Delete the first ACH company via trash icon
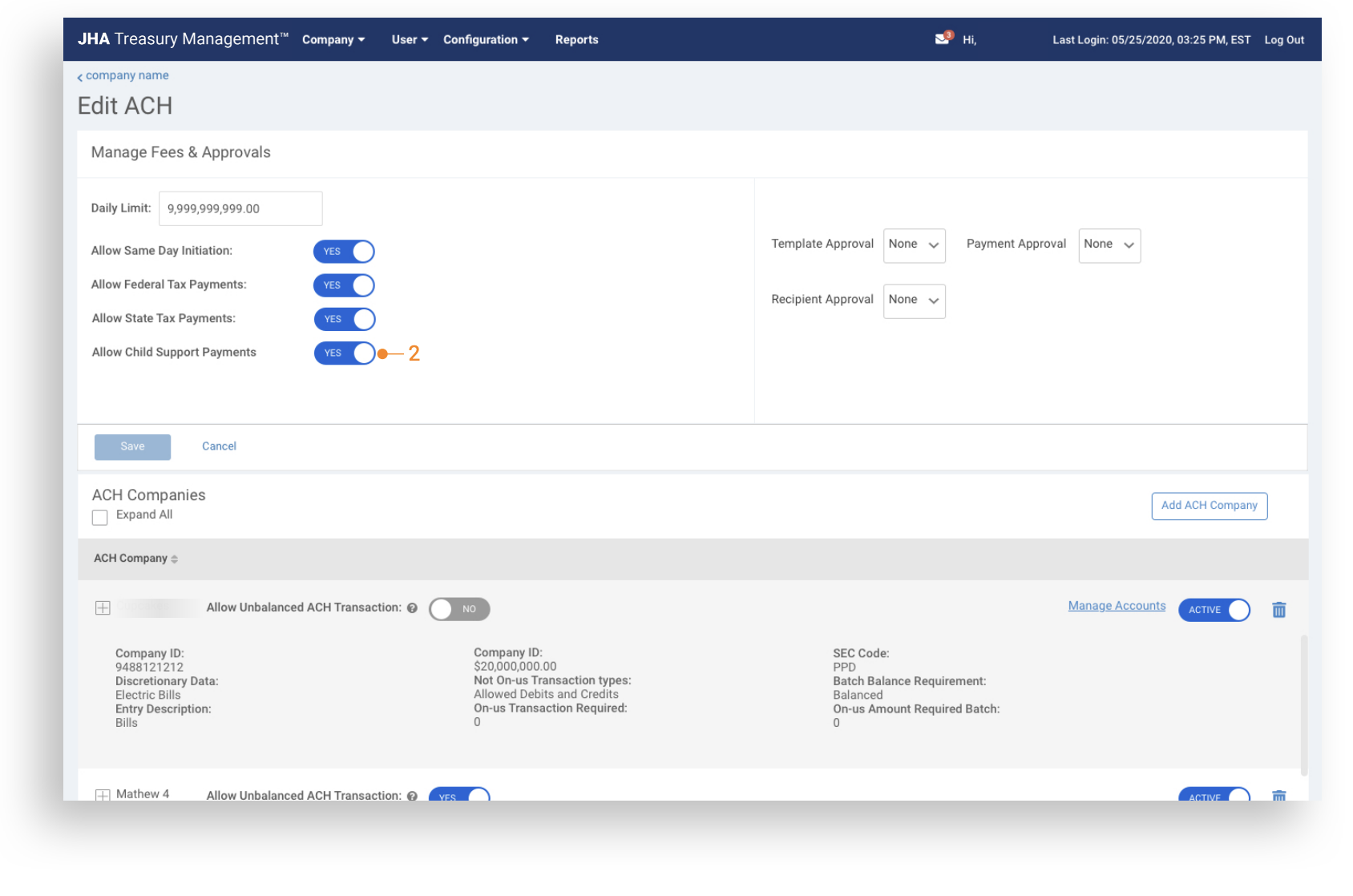 1278,610
